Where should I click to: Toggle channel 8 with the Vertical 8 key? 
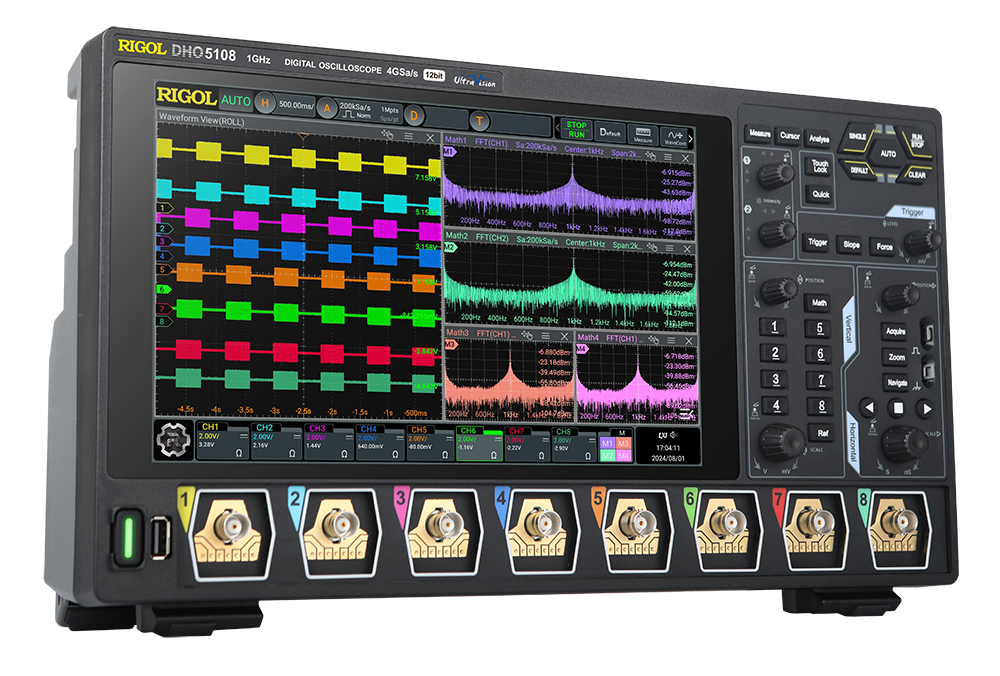pyautogui.click(x=821, y=406)
